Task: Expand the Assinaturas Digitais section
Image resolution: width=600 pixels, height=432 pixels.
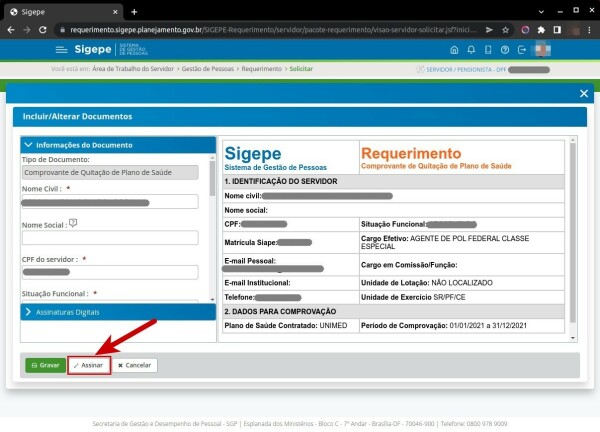Action: (x=118, y=312)
